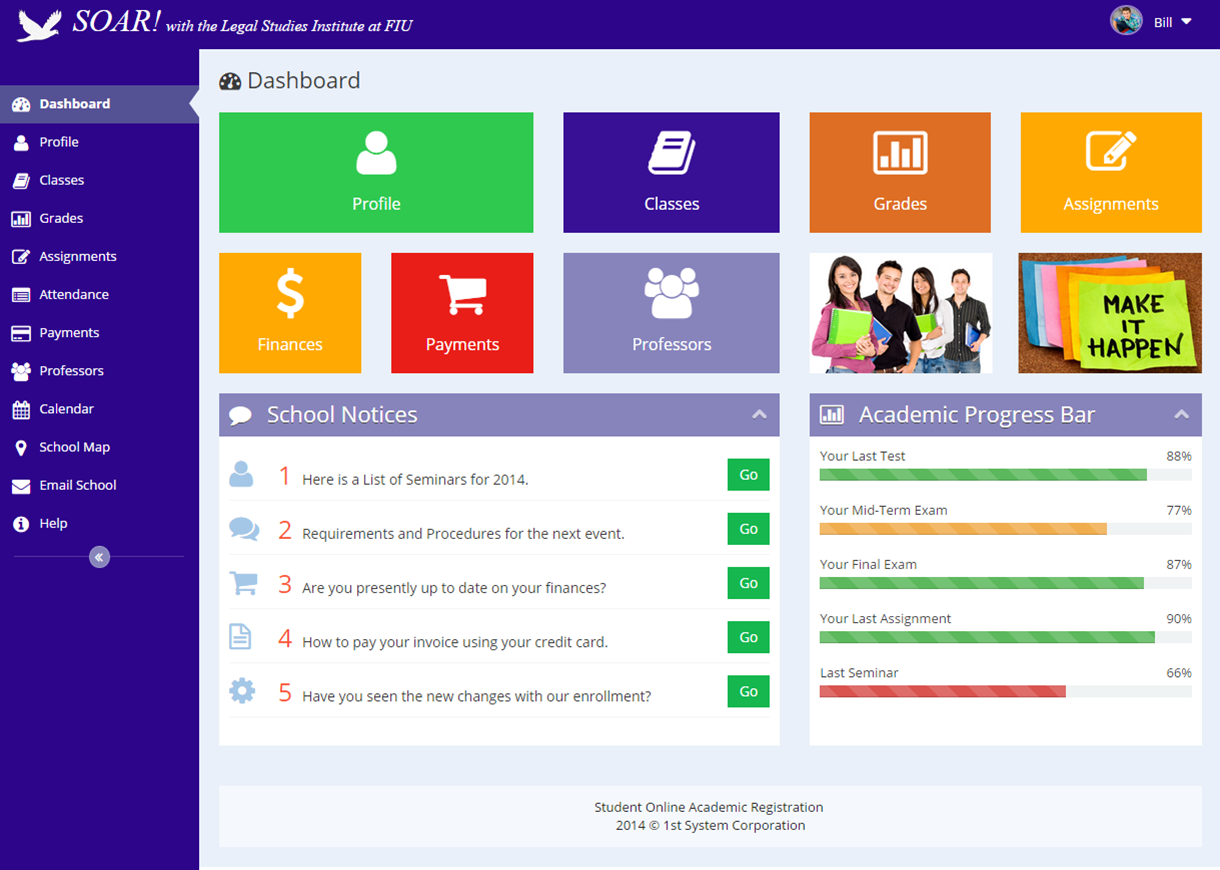The width and height of the screenshot is (1220, 870).
Task: Click the students group photo
Action: tap(900, 313)
